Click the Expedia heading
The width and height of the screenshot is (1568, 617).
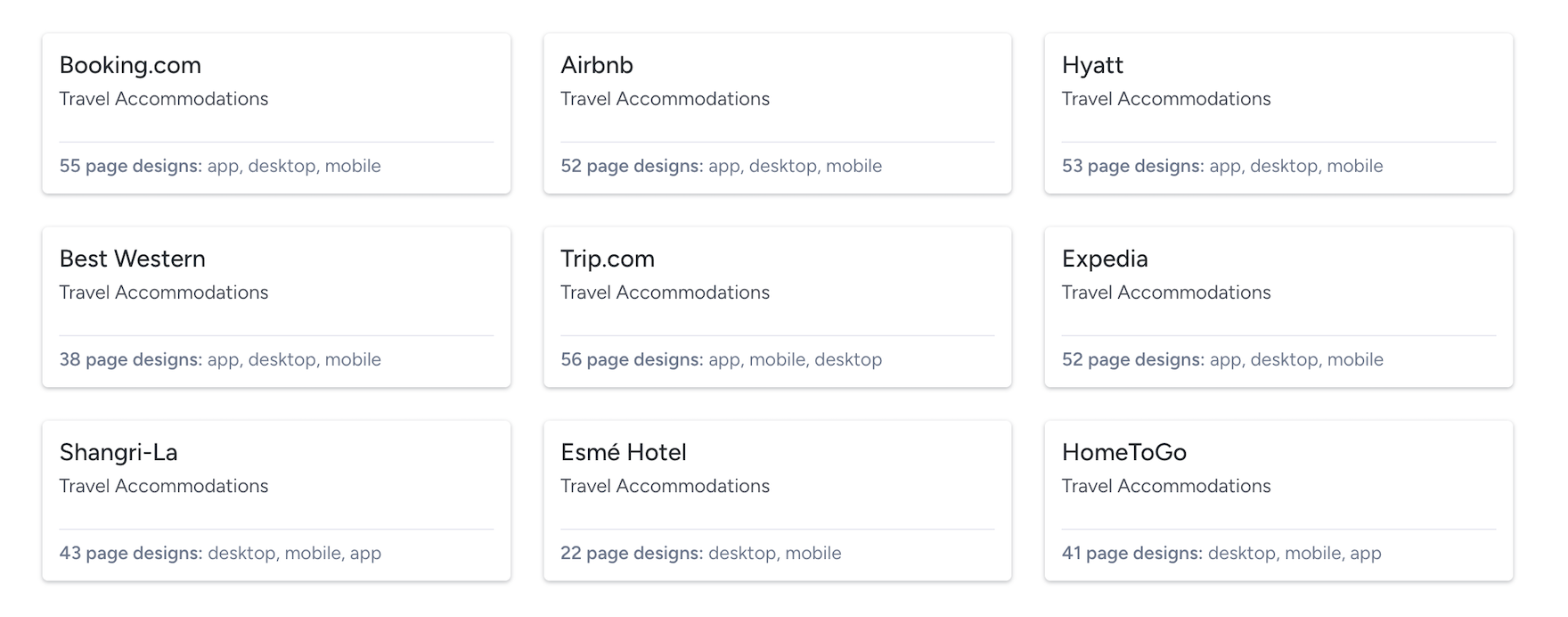click(x=1105, y=259)
